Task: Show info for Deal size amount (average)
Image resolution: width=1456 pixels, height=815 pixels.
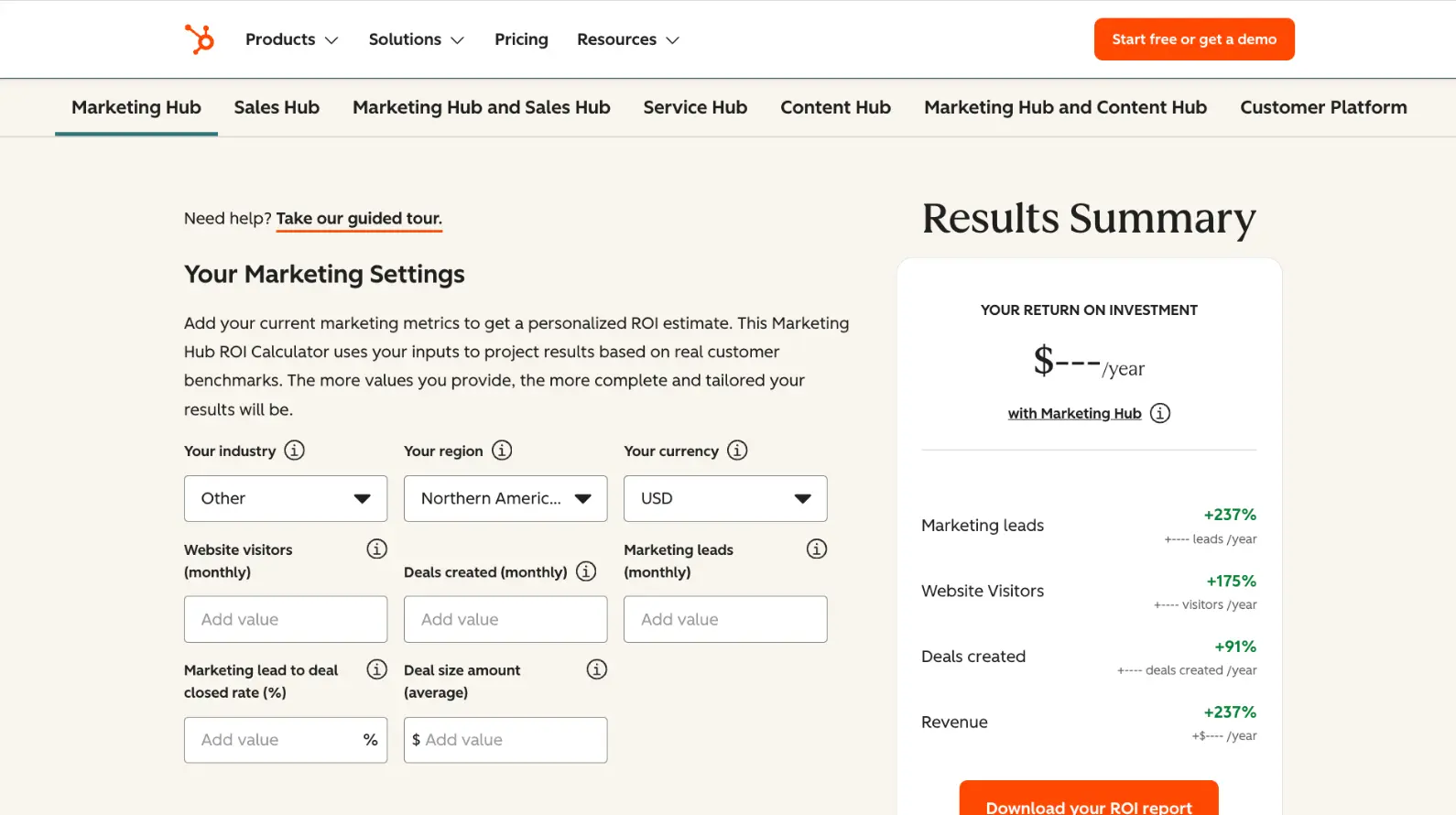Action: [x=597, y=669]
